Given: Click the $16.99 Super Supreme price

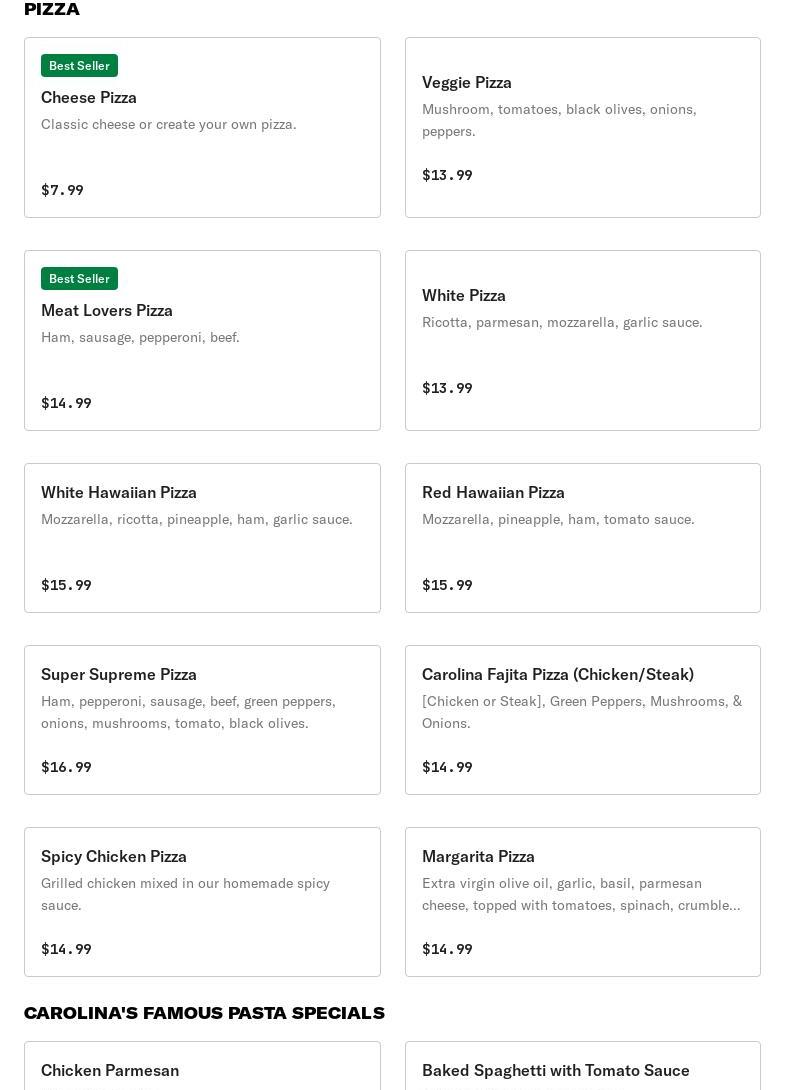Looking at the screenshot, I should coord(66,767).
